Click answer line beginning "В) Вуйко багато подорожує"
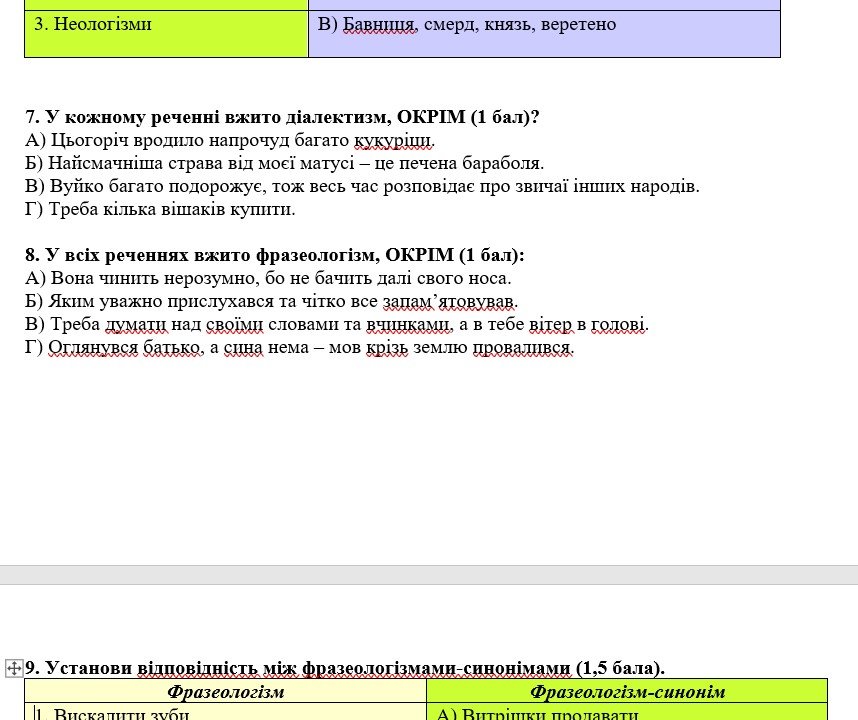 [x=362, y=186]
